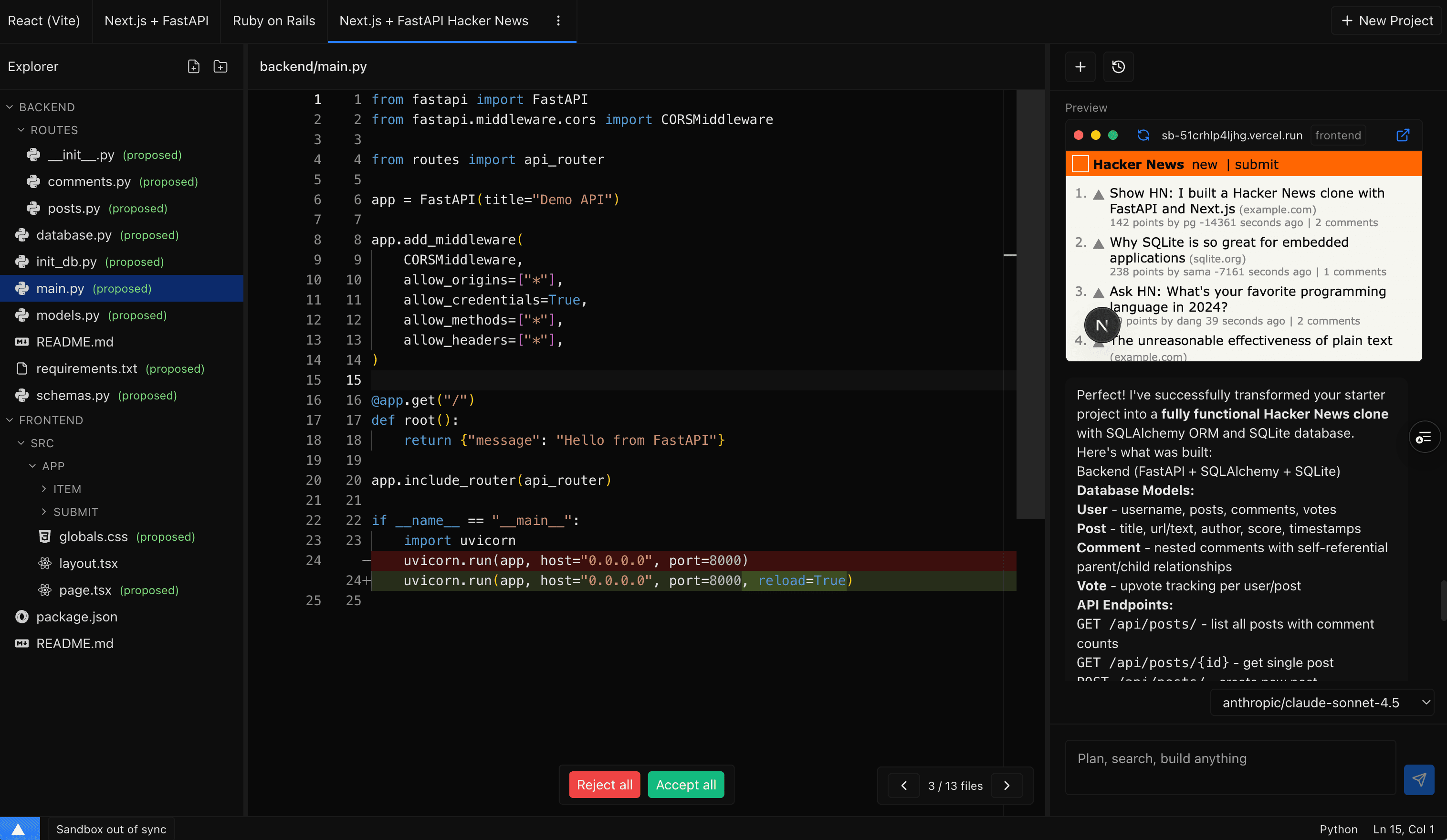Open the floating feed widget on the right edge
The image size is (1447, 840).
pos(1425,437)
